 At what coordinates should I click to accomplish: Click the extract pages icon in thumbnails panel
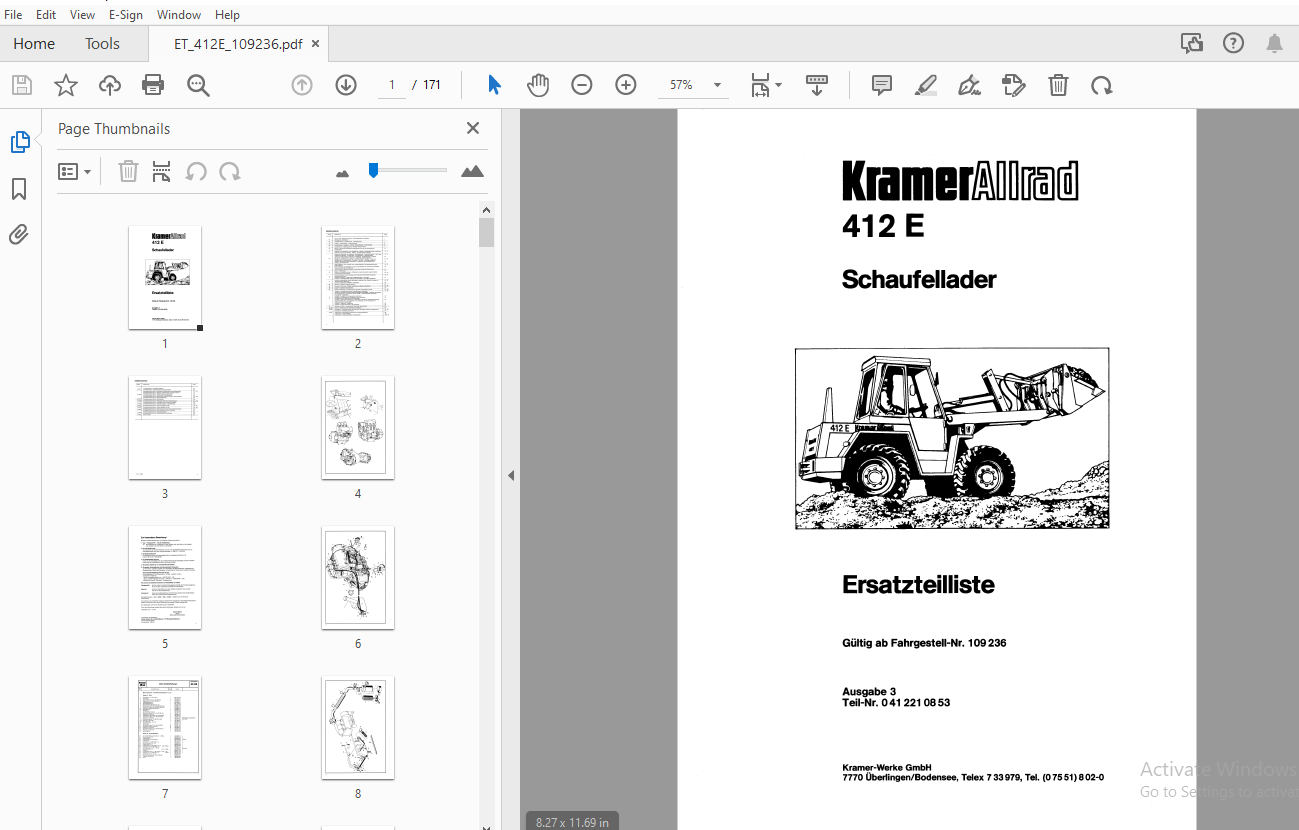pyautogui.click(x=162, y=171)
